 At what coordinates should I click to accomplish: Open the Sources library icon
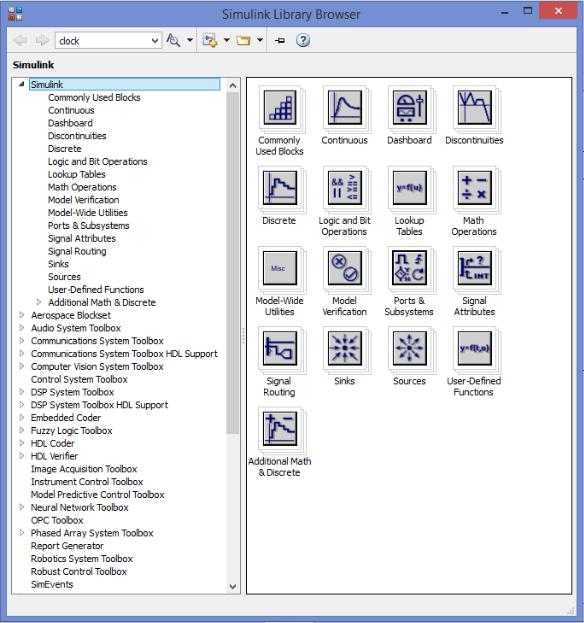tap(410, 348)
